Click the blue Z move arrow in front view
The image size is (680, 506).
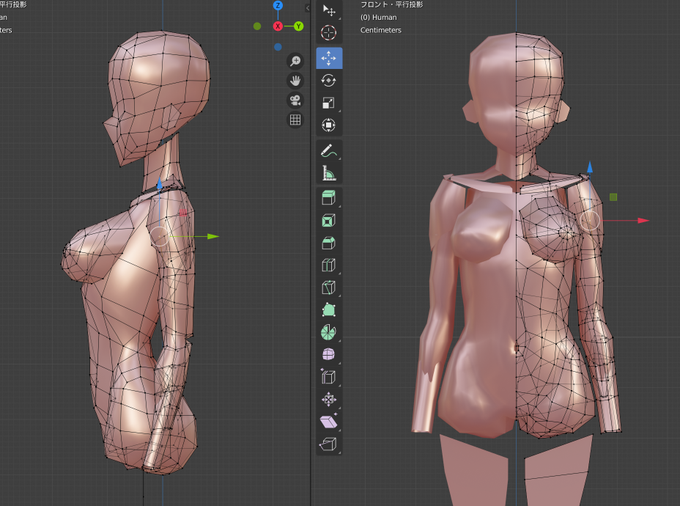[590, 167]
